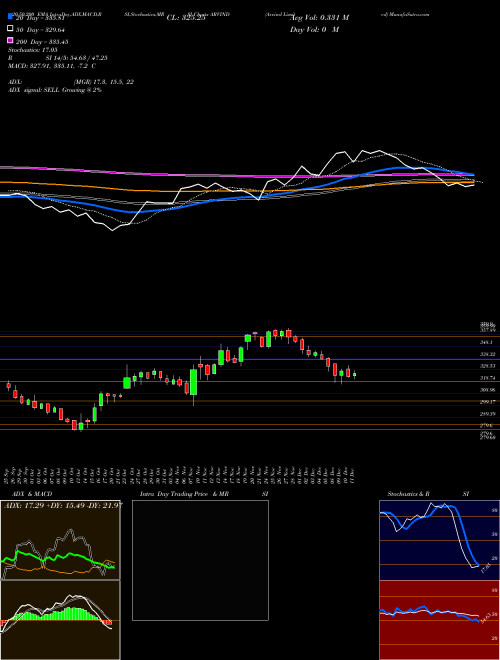Click the '308.96' price axis label
Image resolution: width=500 pixels, height=660 pixels.
pos(488,390)
